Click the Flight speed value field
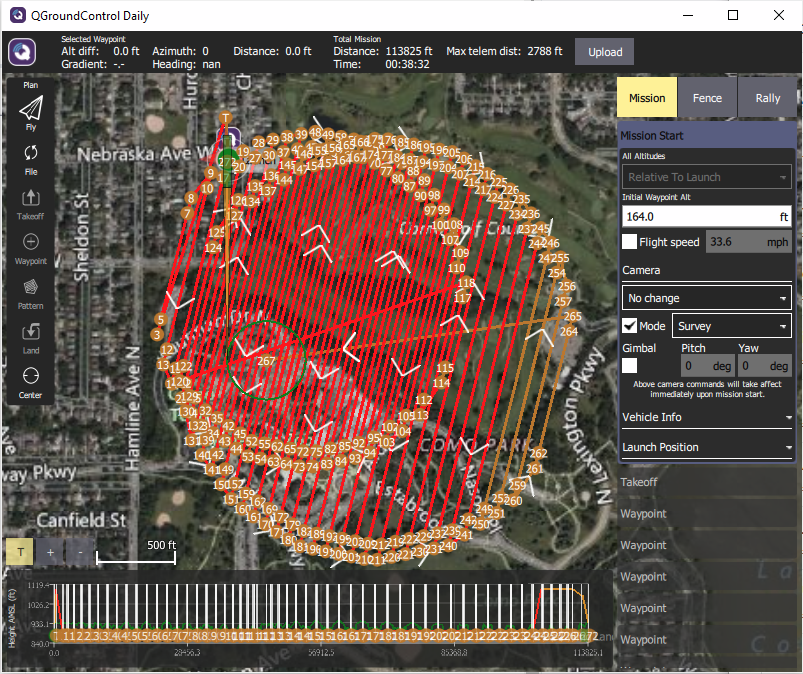 click(x=749, y=242)
